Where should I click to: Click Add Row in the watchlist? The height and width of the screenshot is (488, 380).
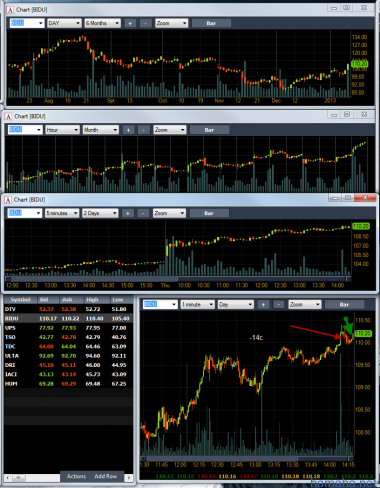point(106,476)
